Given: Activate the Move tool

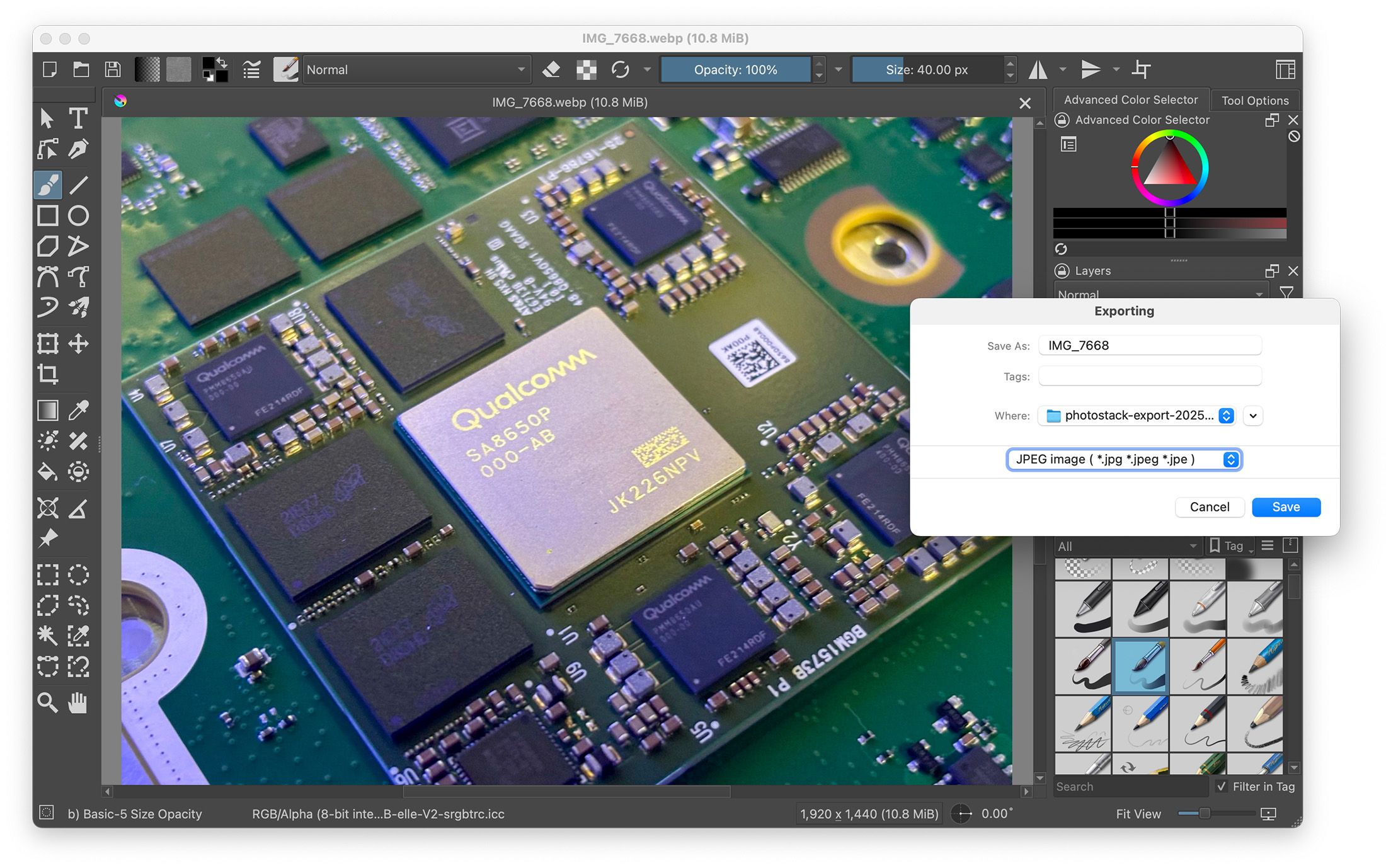Looking at the screenshot, I should tap(78, 344).
